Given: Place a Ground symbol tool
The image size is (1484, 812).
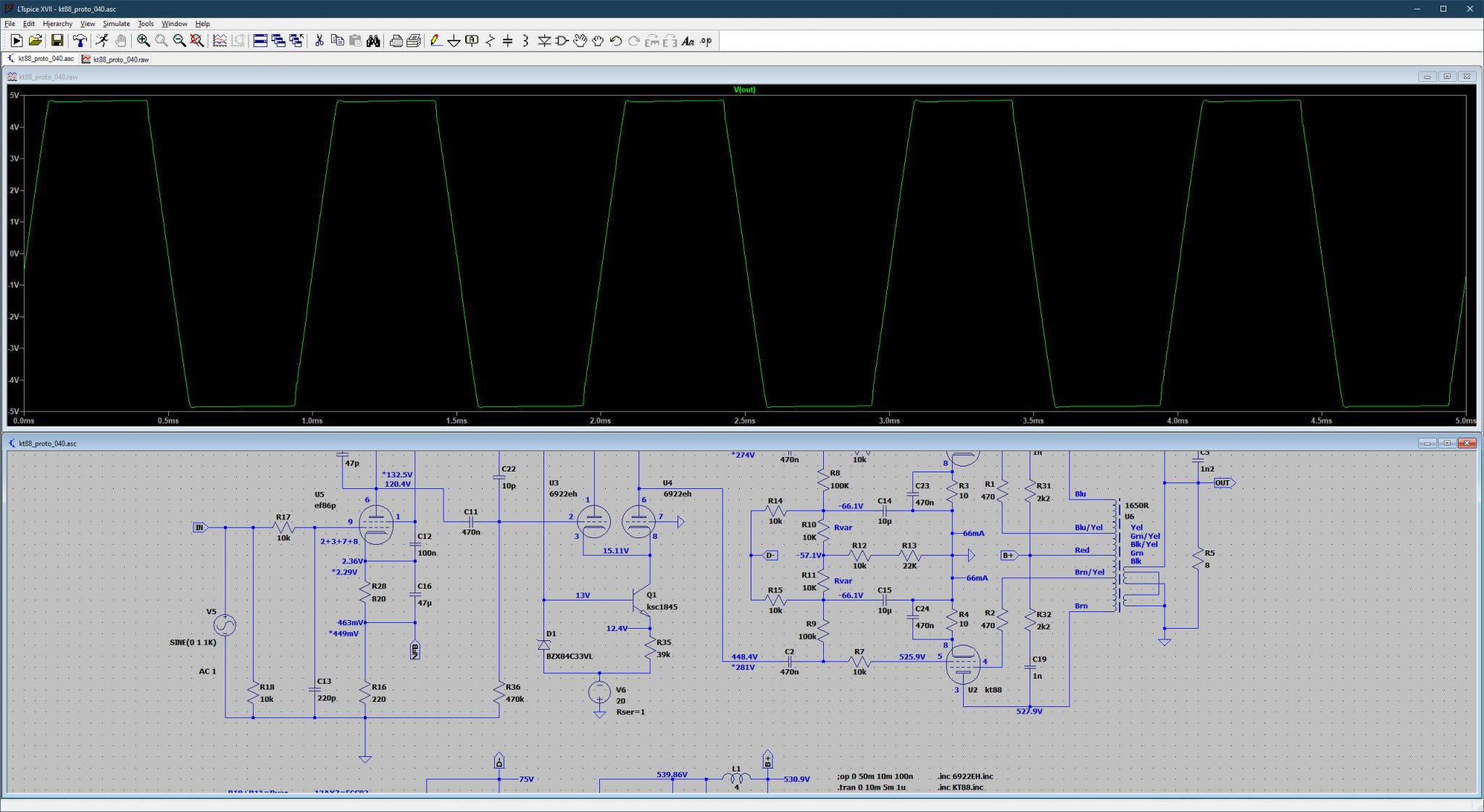Looking at the screenshot, I should click(454, 41).
